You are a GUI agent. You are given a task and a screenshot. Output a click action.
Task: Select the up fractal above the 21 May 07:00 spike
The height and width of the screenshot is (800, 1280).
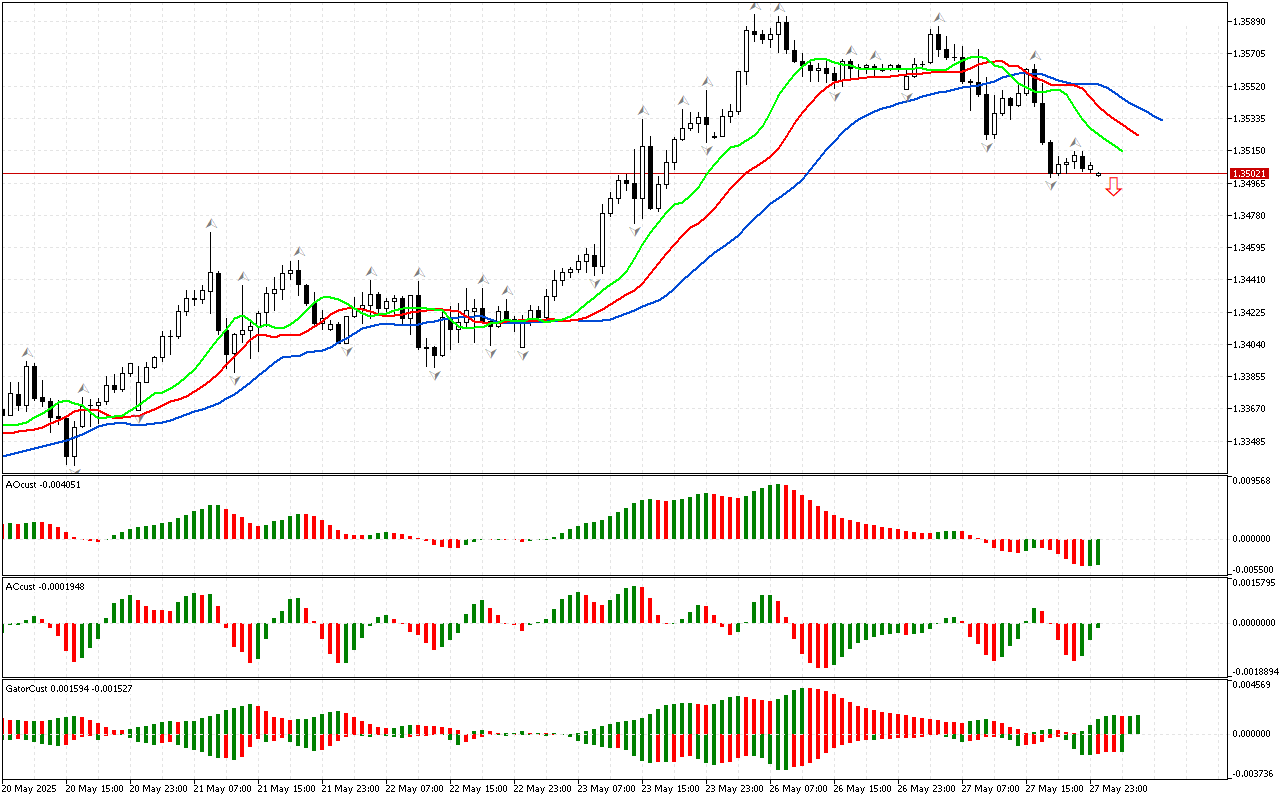tap(210, 222)
